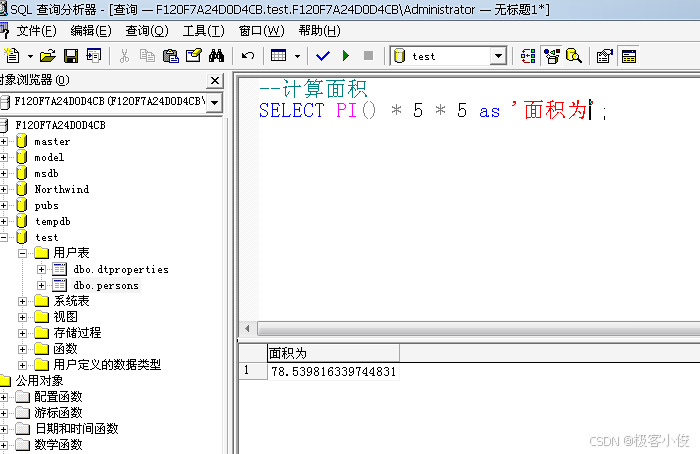Select the 公用对象 folder
Viewport: 700px width, 454px height.
(x=39, y=381)
